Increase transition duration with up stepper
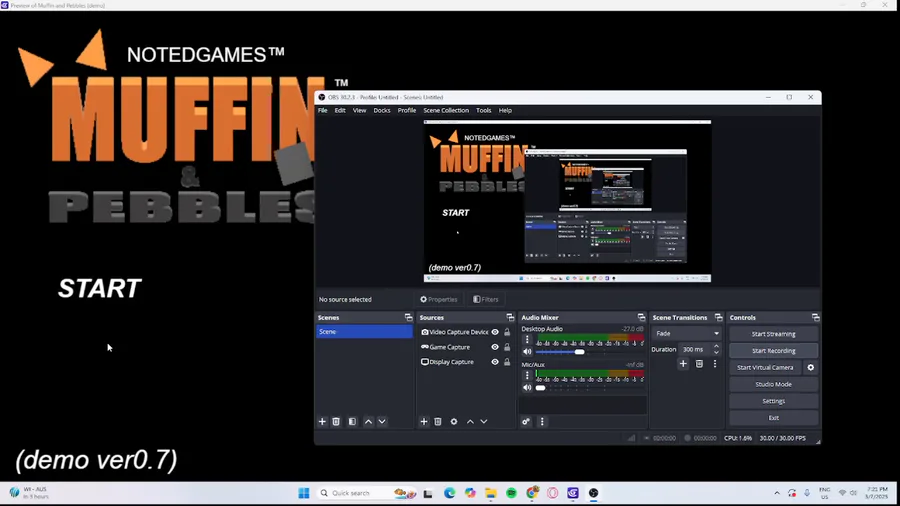 [x=716, y=347]
